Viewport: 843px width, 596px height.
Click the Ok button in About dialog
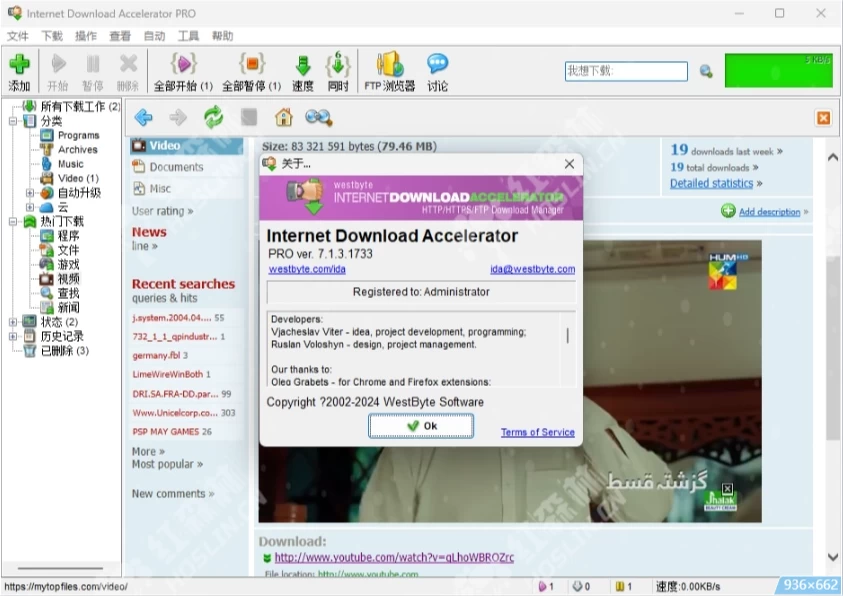(421, 426)
